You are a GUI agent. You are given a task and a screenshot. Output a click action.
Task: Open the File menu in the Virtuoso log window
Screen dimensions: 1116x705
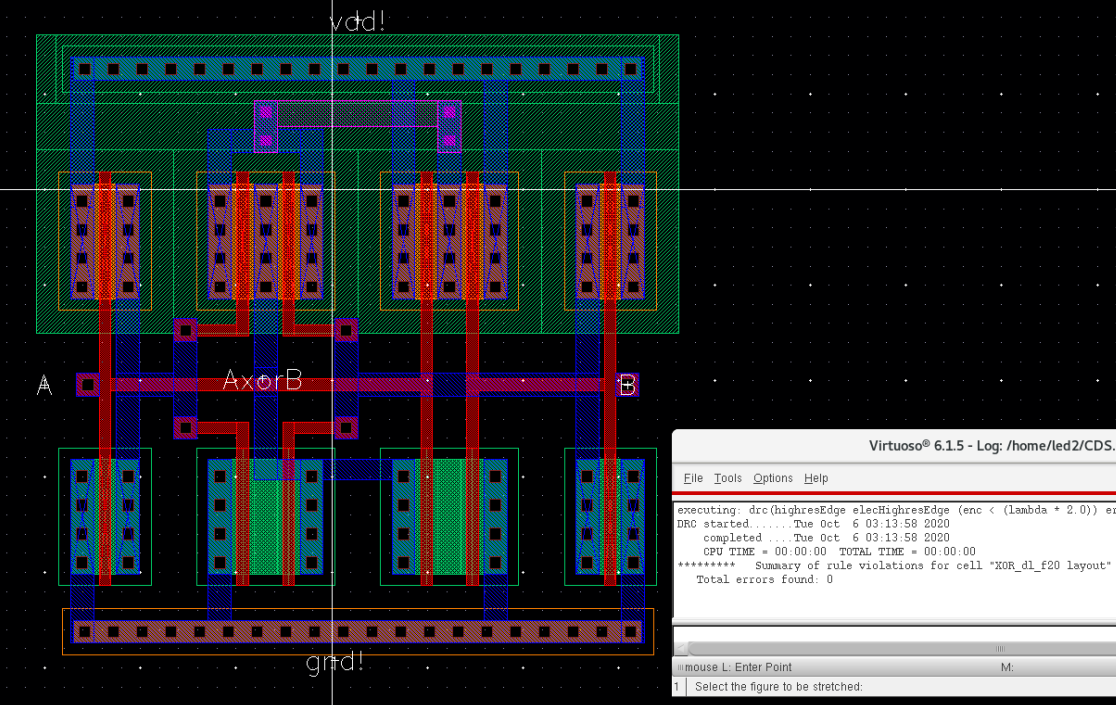point(692,478)
